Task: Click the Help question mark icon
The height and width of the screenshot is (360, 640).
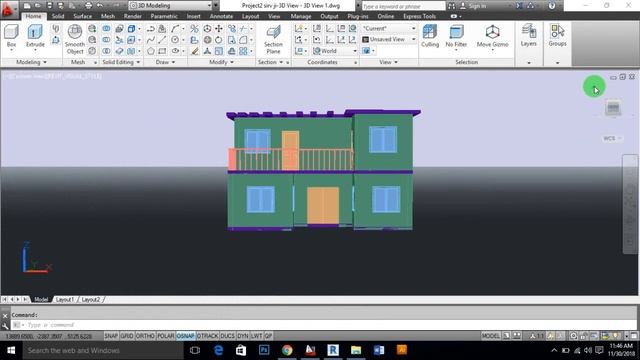Action: point(552,6)
